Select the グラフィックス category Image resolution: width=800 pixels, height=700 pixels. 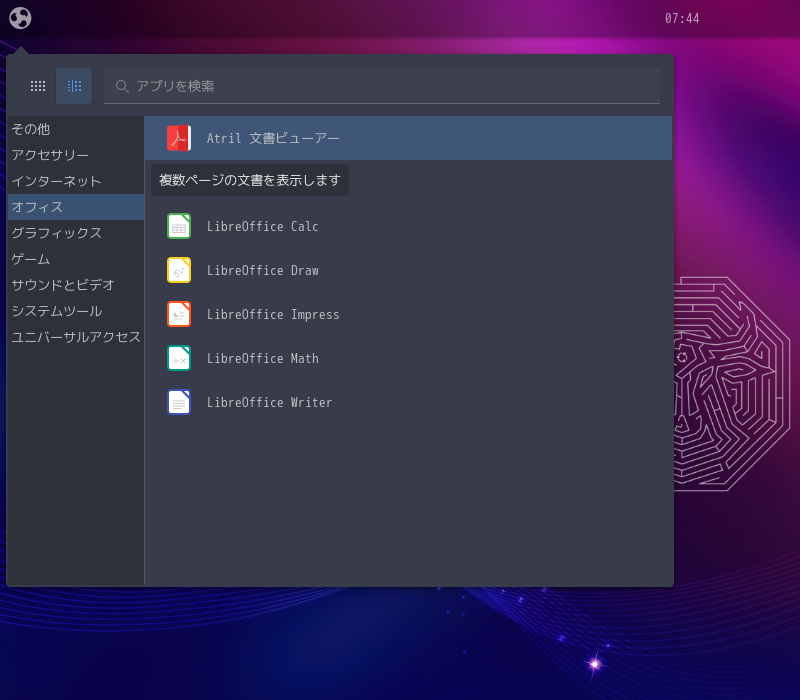(x=76, y=233)
